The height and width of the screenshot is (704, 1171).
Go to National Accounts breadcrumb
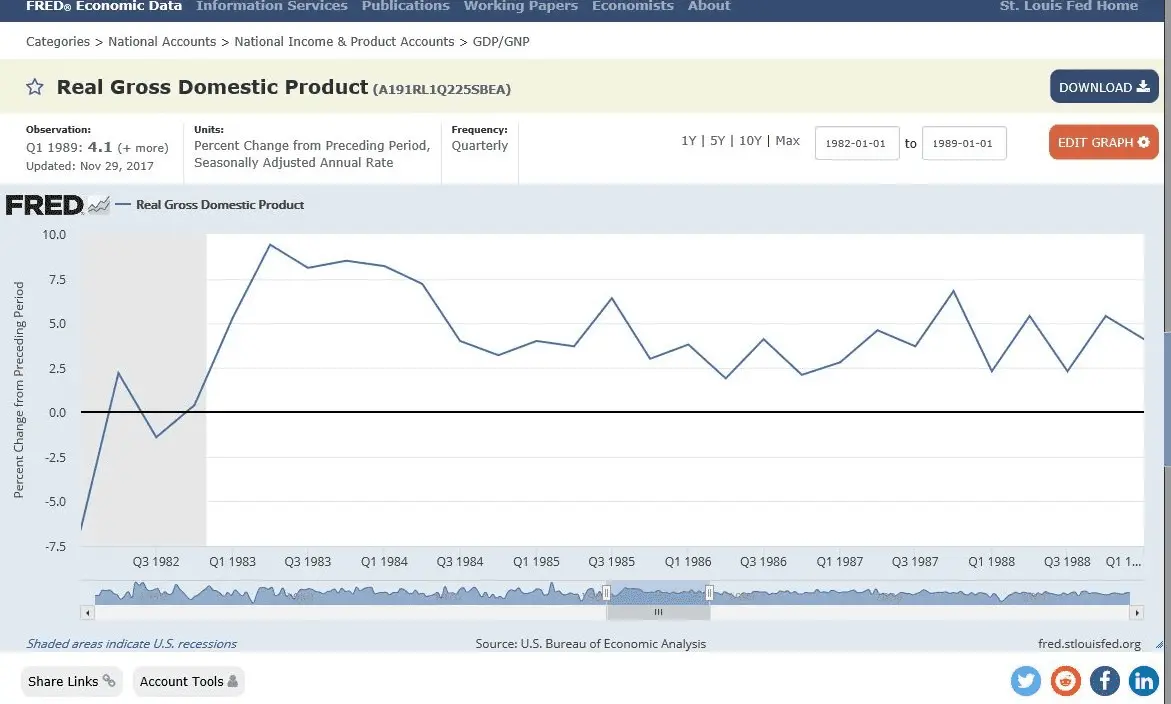[162, 42]
